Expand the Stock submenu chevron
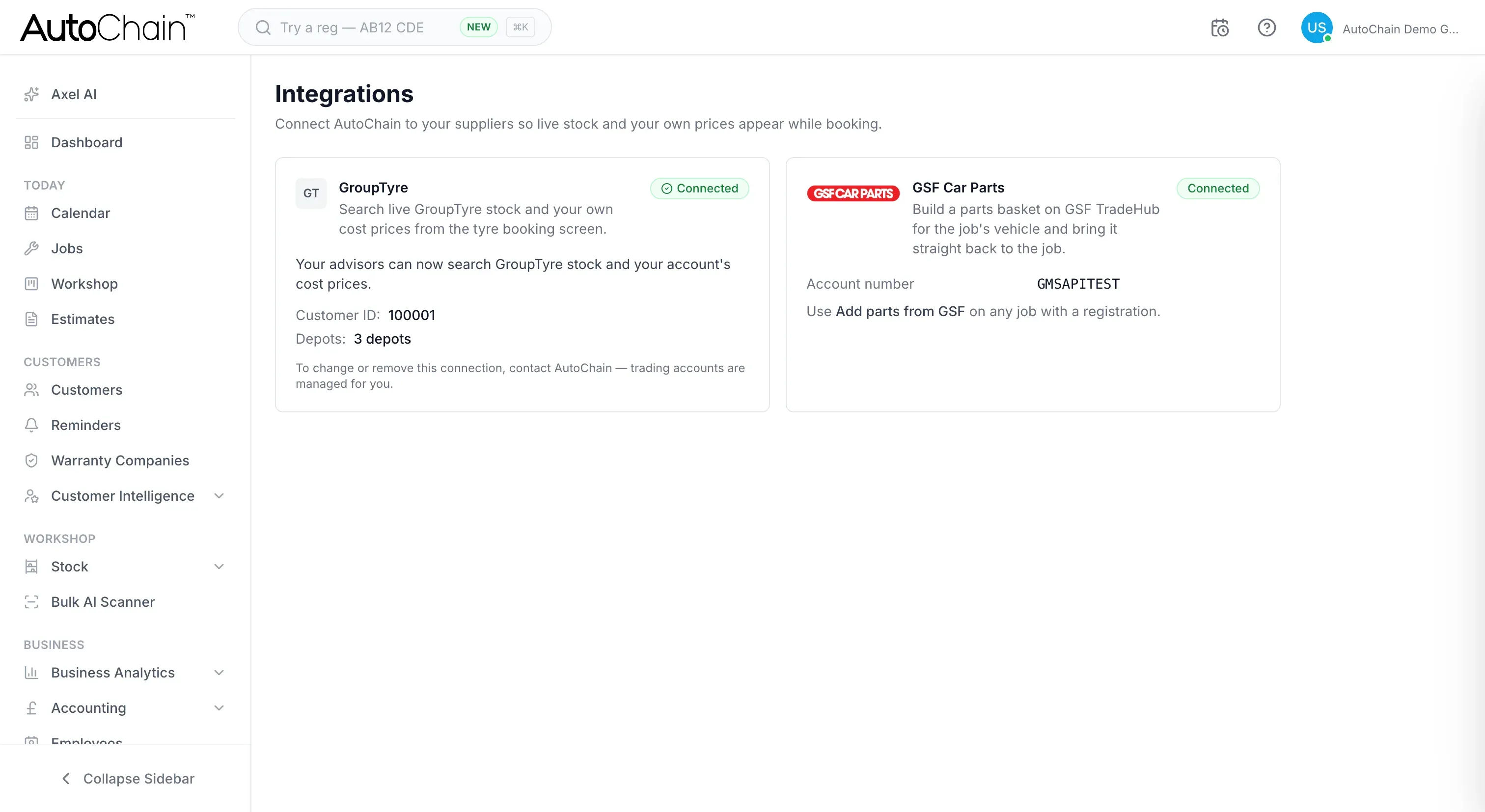This screenshot has height=812, width=1485. point(219,567)
